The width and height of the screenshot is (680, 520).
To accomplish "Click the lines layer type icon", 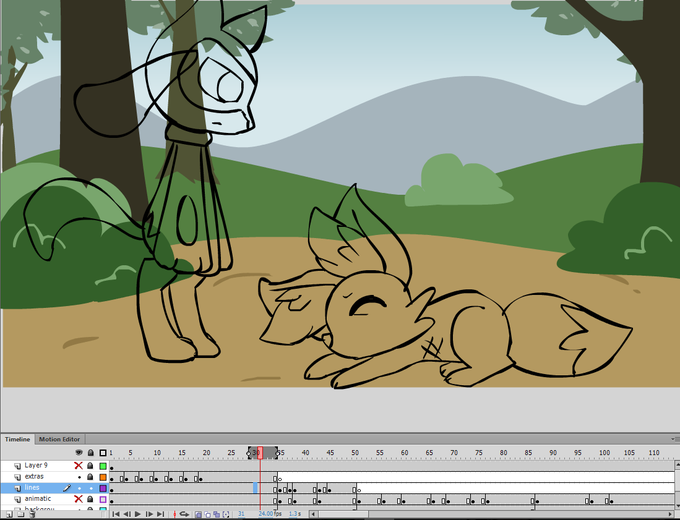I will (x=17, y=488).
